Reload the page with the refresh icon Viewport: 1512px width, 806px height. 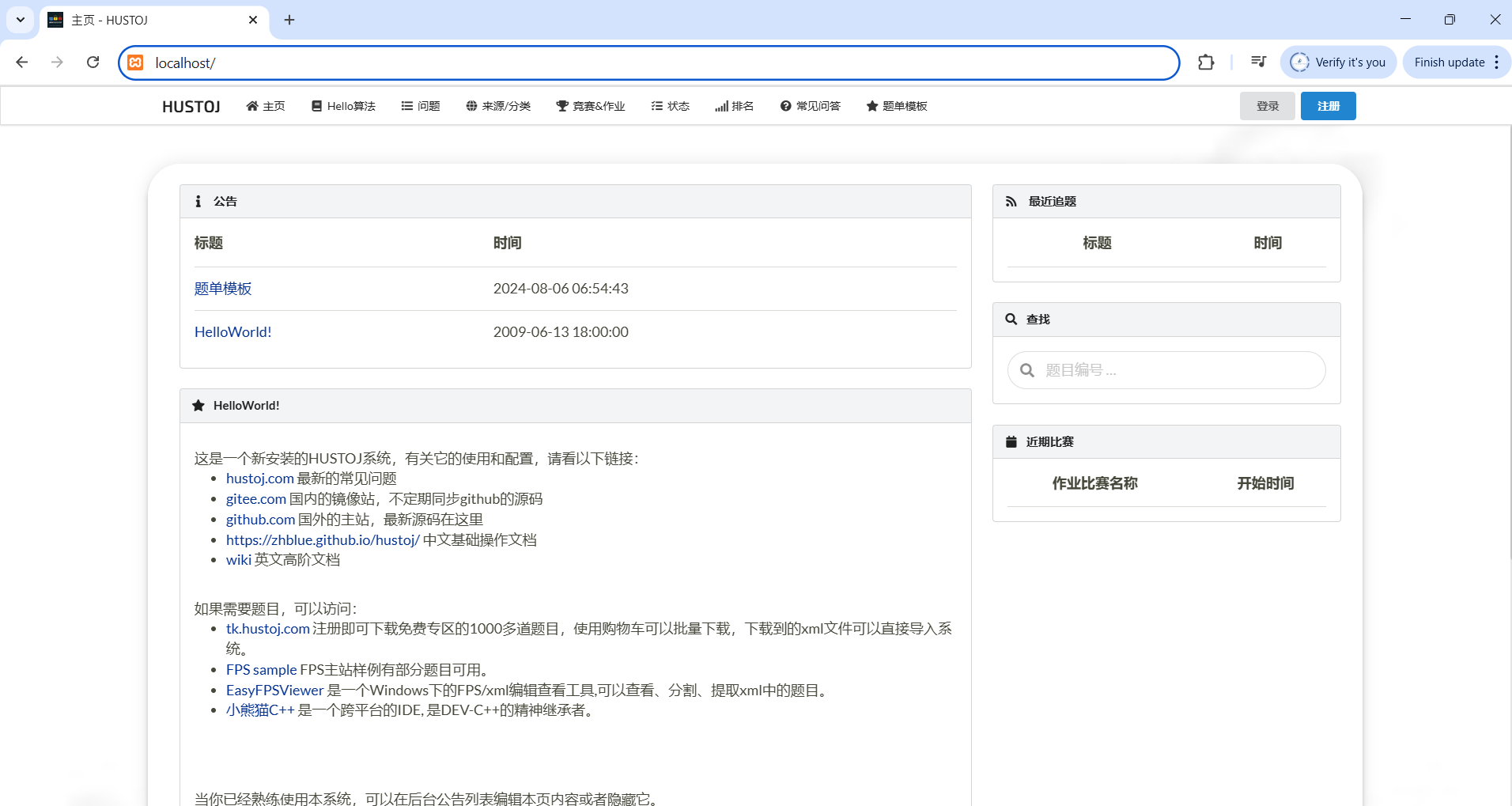93,62
